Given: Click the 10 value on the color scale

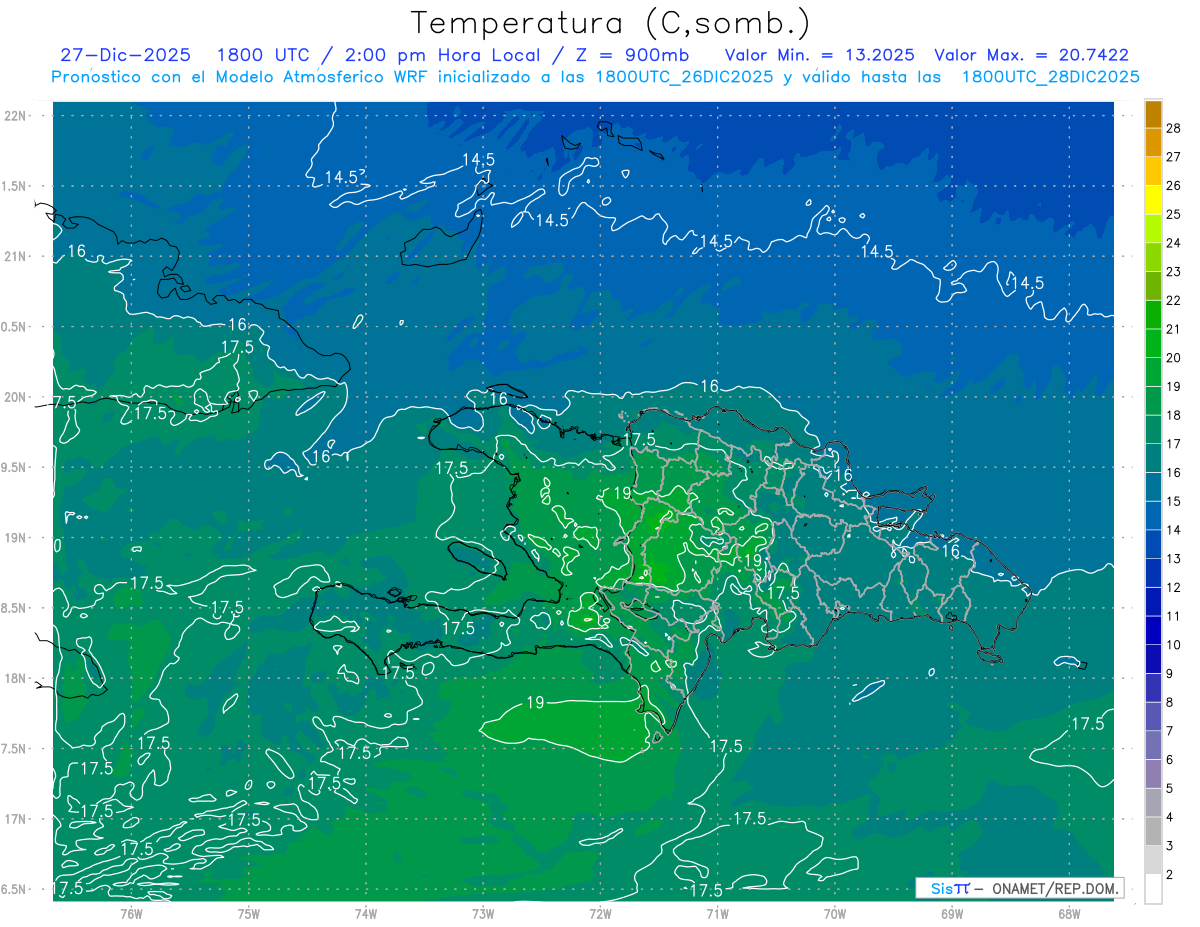Looking at the screenshot, I should (1174, 645).
